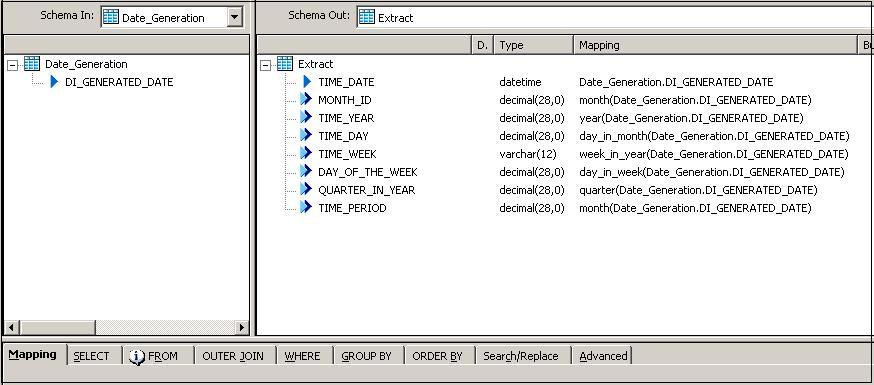The height and width of the screenshot is (385, 874).
Task: Click the info icon on FROM tab
Action: click(137, 357)
